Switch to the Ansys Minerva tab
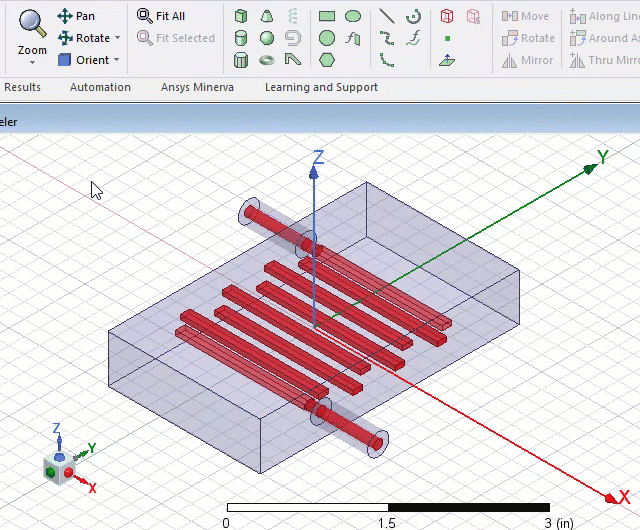 coord(197,87)
